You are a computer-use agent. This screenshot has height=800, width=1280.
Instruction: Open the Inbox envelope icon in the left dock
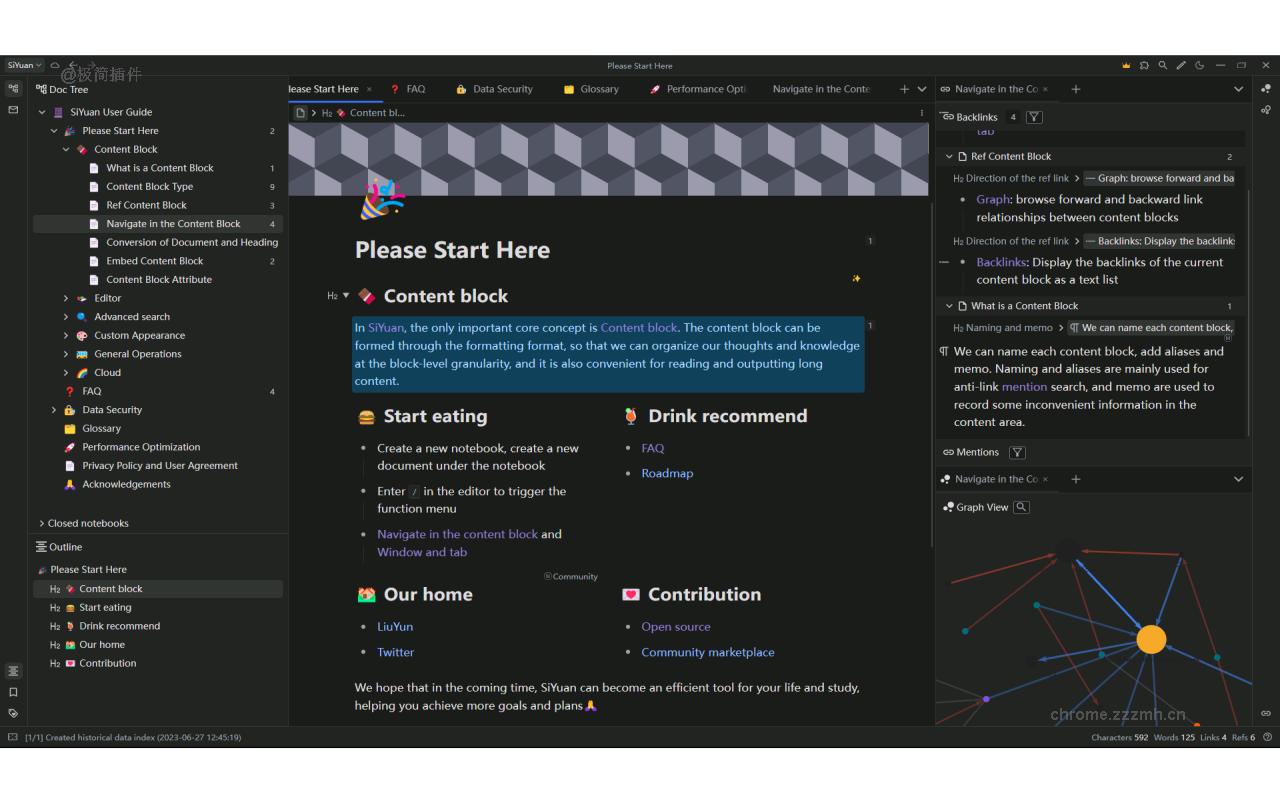[x=13, y=109]
